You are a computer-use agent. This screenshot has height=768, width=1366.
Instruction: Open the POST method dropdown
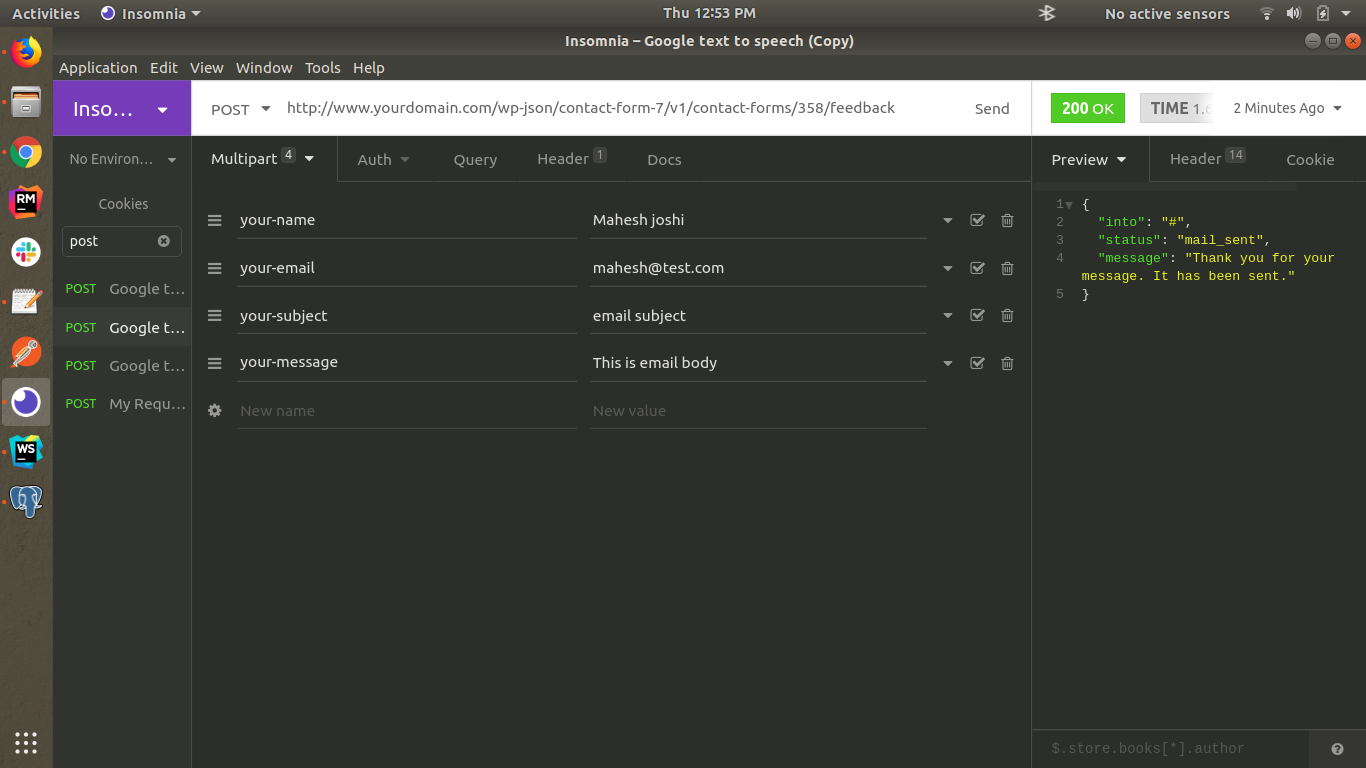coord(240,109)
